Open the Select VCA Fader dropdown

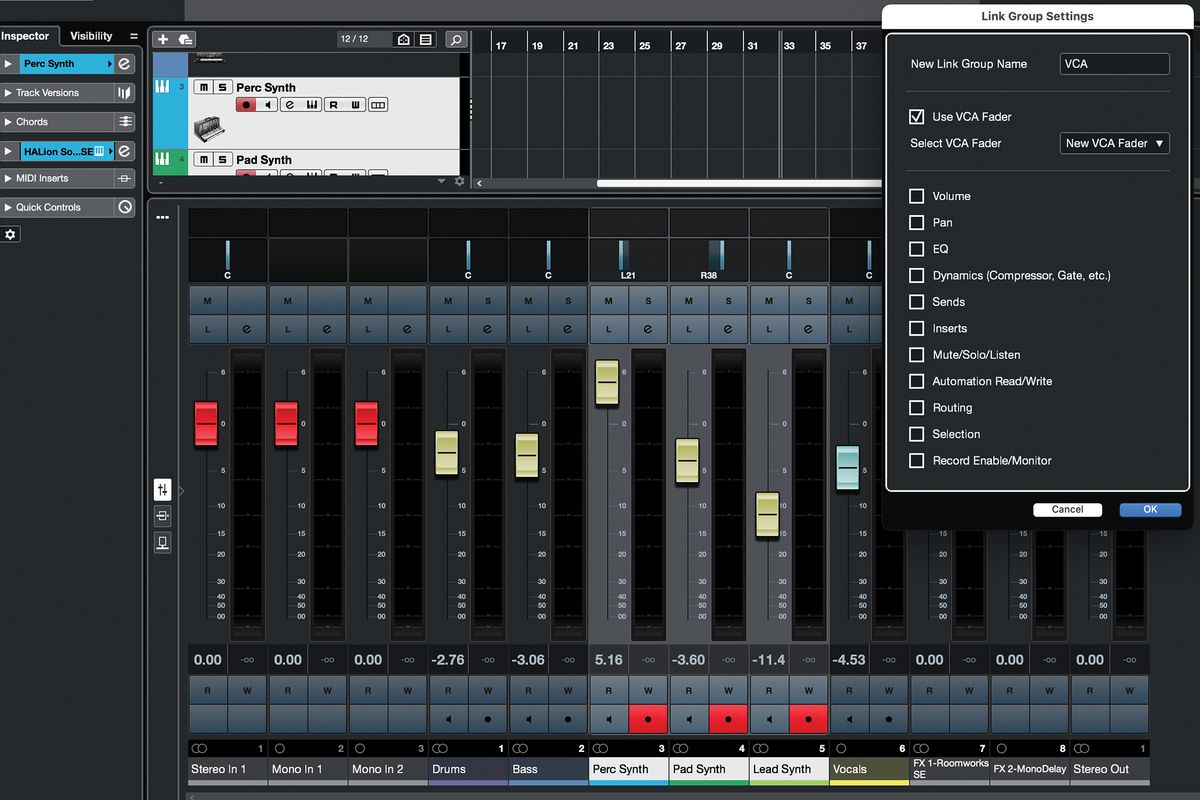(x=1114, y=143)
